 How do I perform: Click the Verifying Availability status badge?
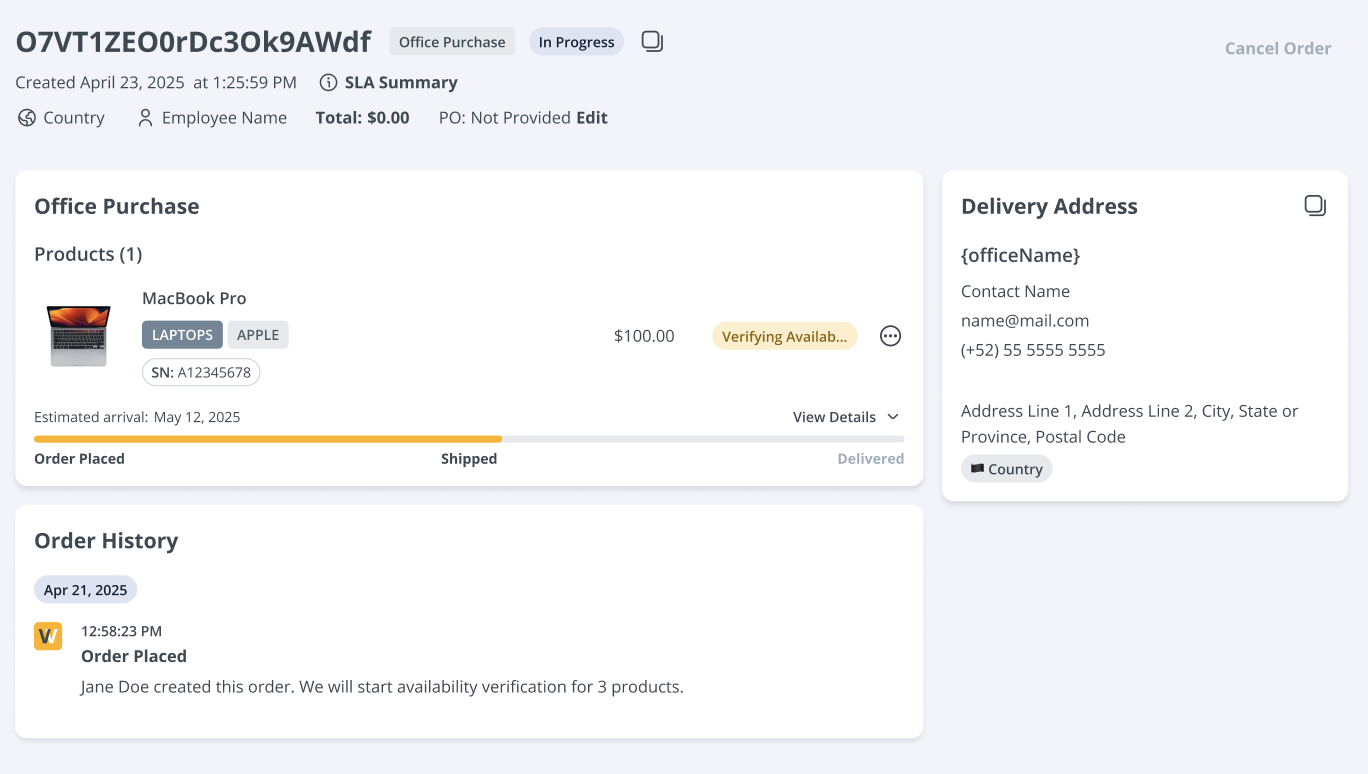784,336
